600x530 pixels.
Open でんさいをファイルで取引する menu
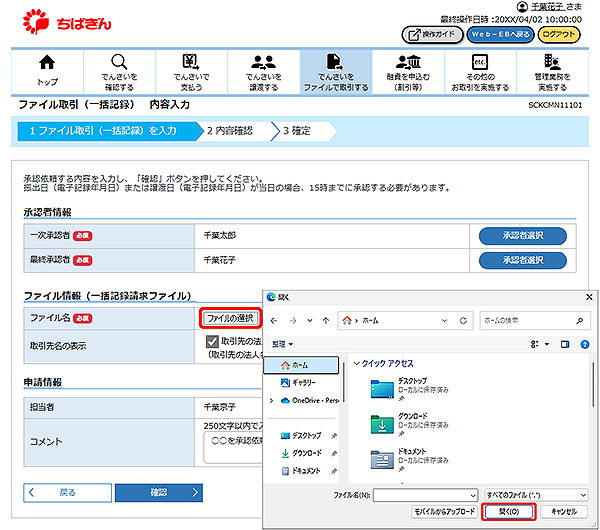coord(336,72)
